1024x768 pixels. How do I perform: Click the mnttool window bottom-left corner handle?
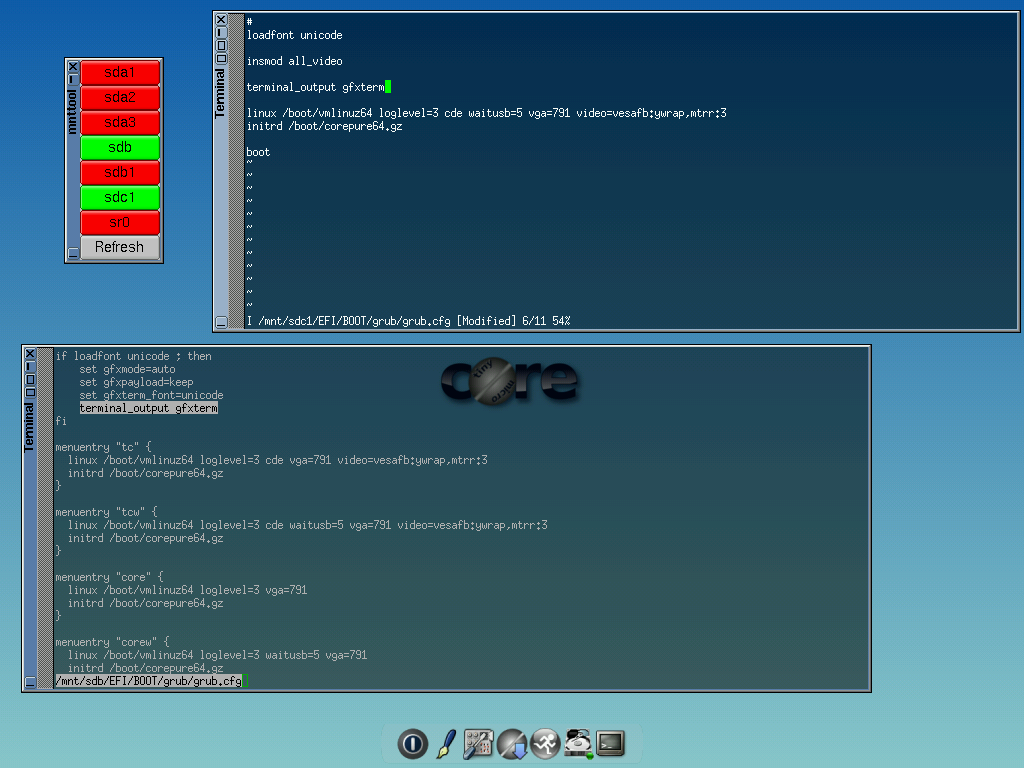pyautogui.click(x=72, y=253)
